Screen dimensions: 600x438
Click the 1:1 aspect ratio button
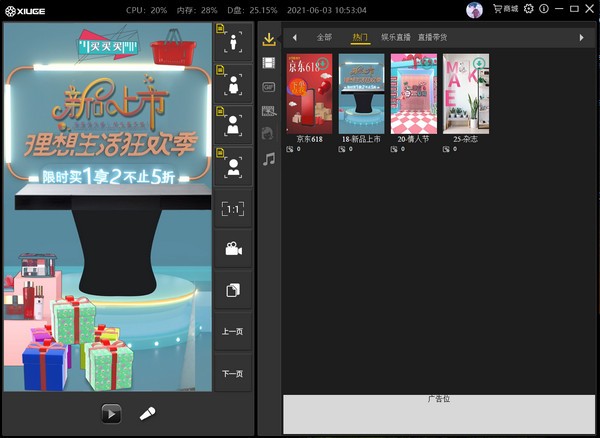coord(233,208)
